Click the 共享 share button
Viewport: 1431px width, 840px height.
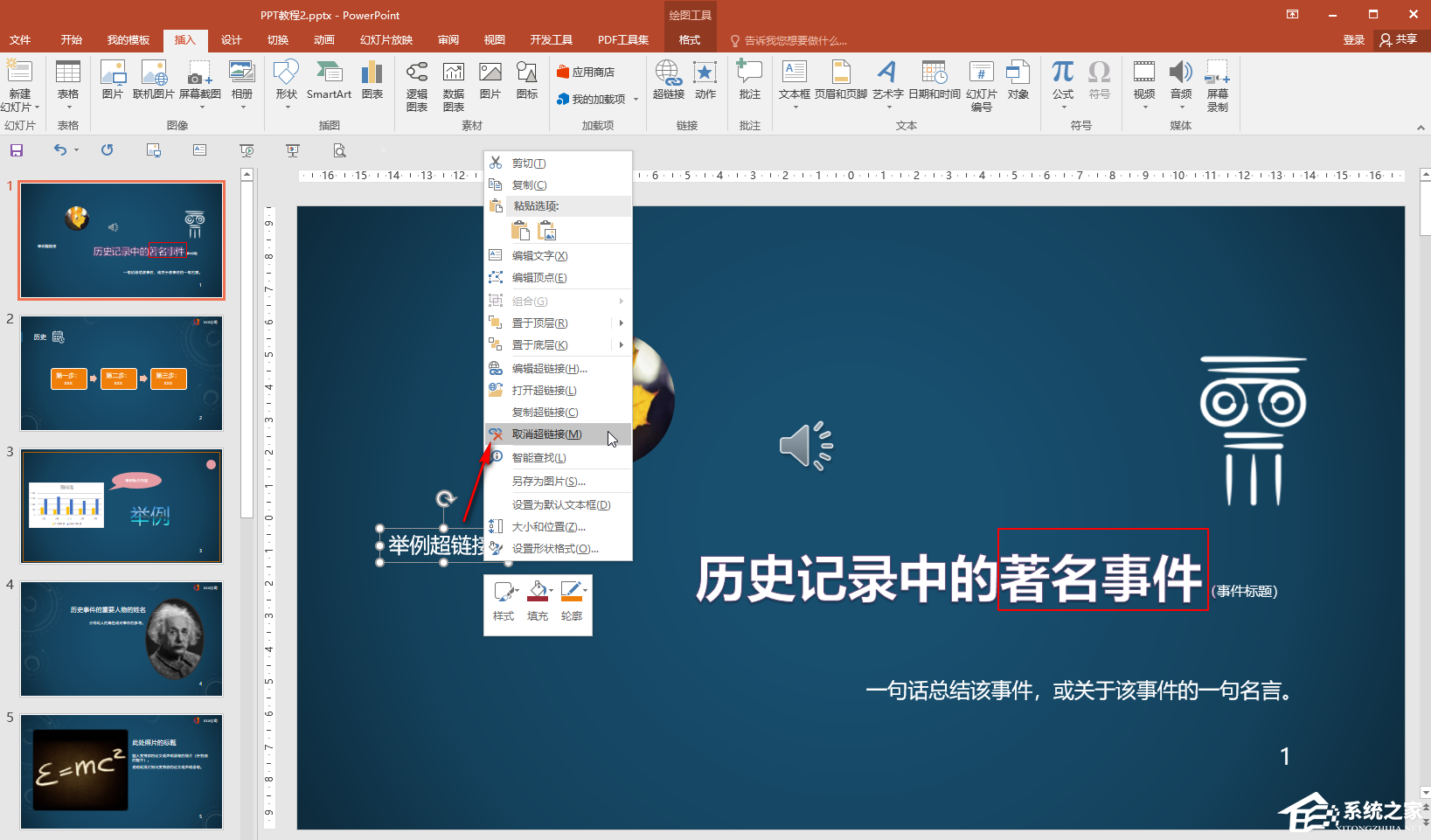(x=1399, y=40)
